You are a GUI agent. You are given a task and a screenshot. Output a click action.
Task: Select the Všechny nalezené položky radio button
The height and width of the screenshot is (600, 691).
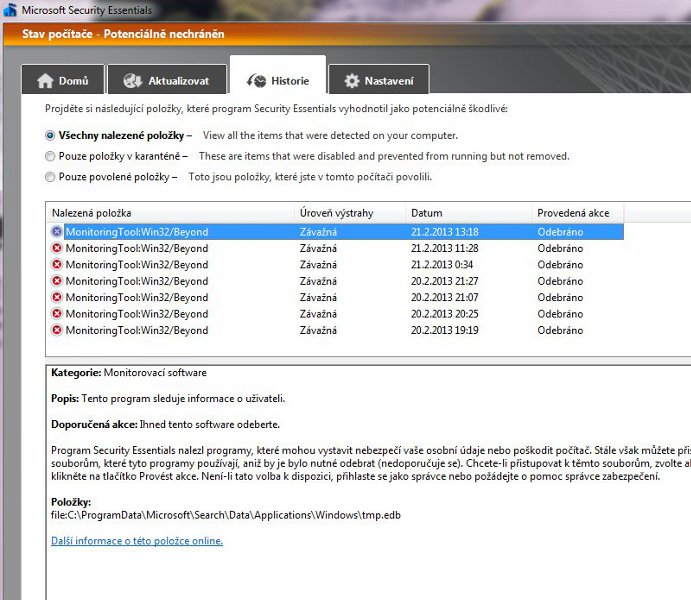tap(51, 135)
